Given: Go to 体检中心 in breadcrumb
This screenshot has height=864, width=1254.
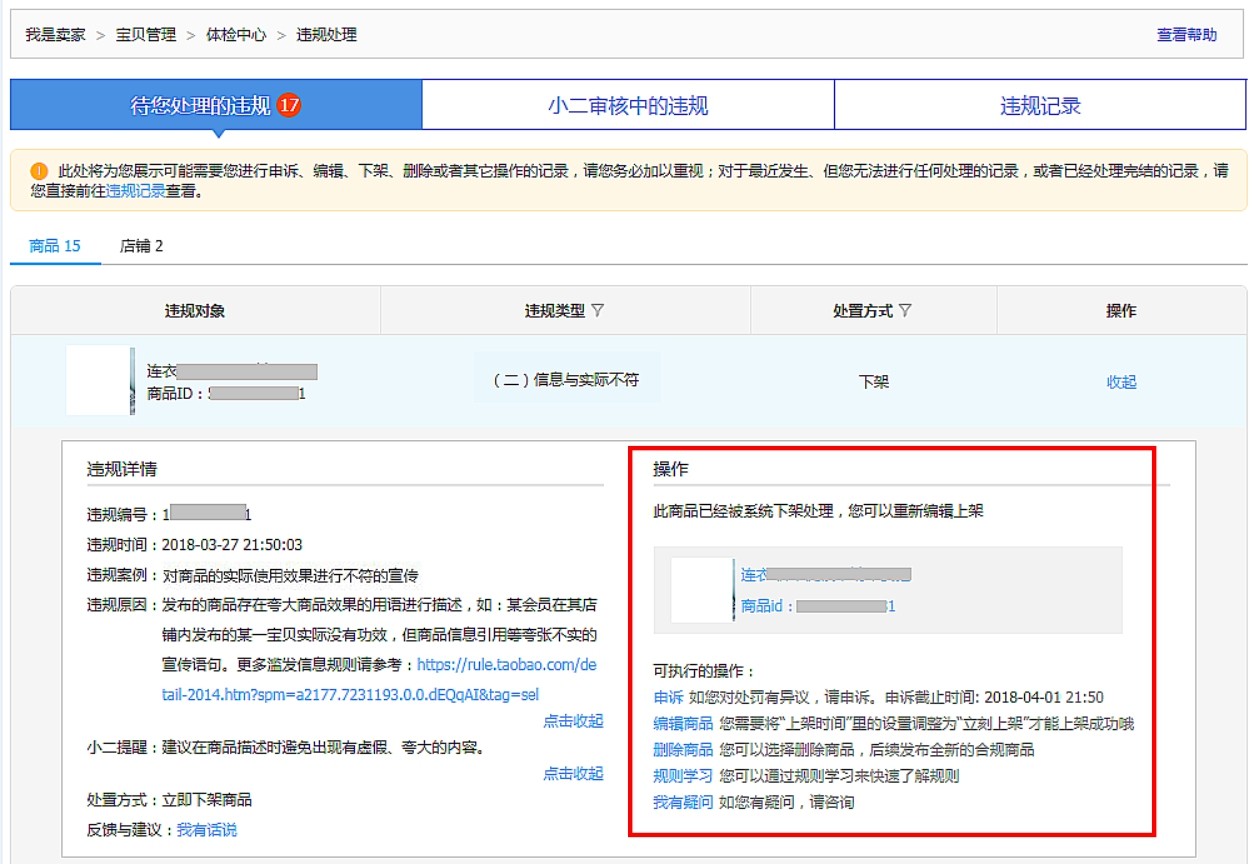Looking at the screenshot, I should 236,35.
